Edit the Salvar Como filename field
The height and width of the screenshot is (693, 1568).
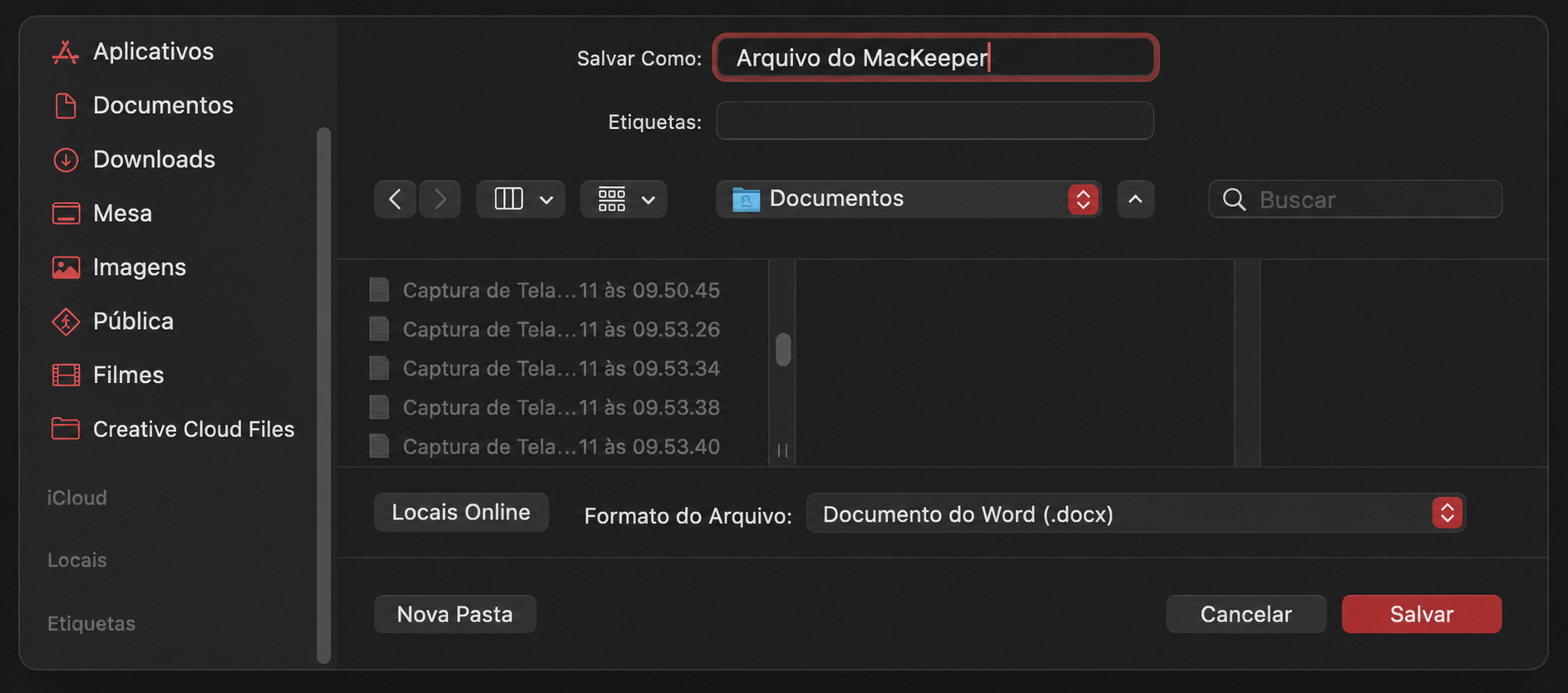[x=935, y=57]
